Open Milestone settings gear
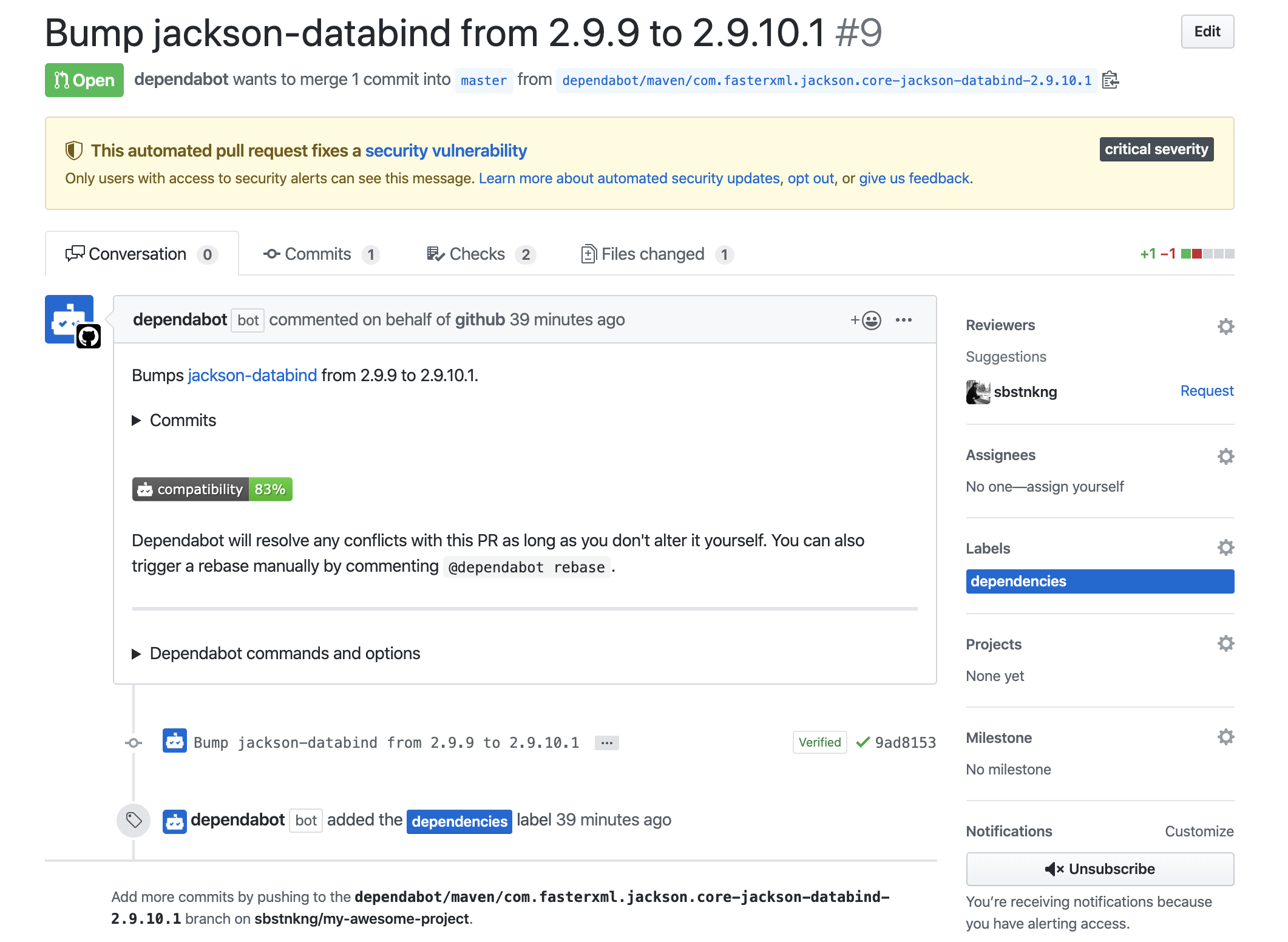 [x=1225, y=737]
